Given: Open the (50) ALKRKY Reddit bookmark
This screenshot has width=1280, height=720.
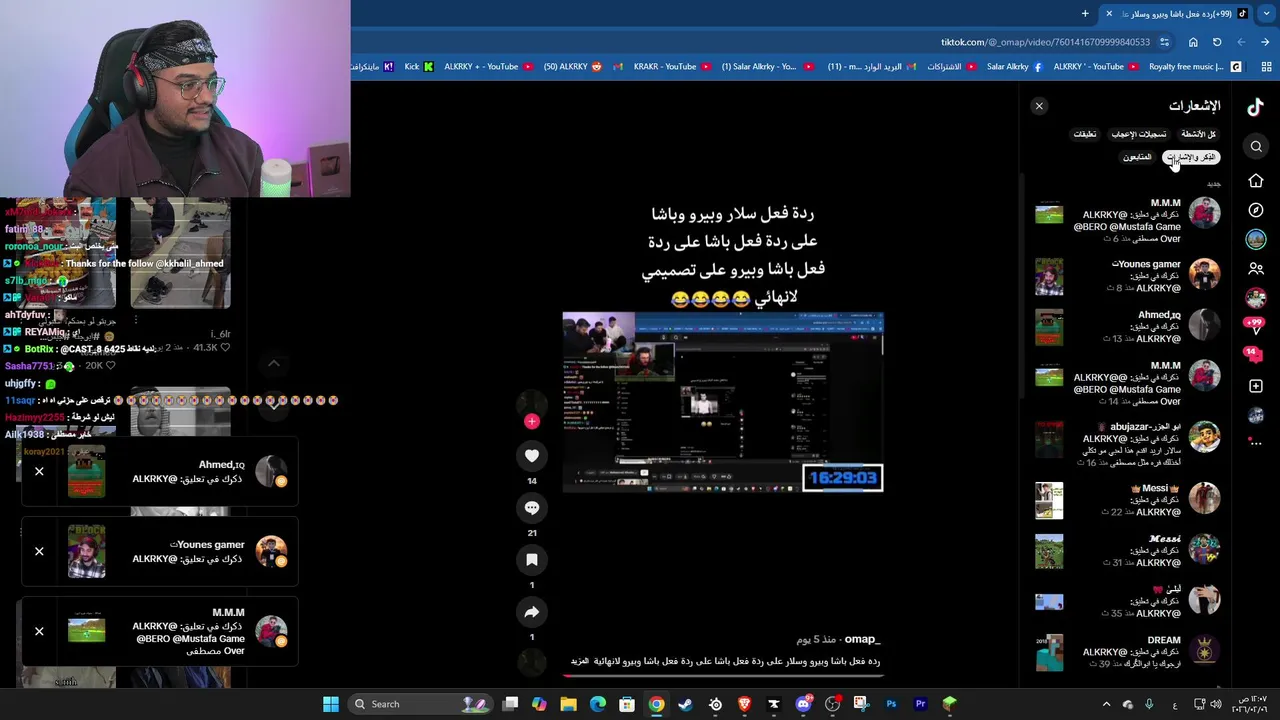Looking at the screenshot, I should tap(573, 67).
